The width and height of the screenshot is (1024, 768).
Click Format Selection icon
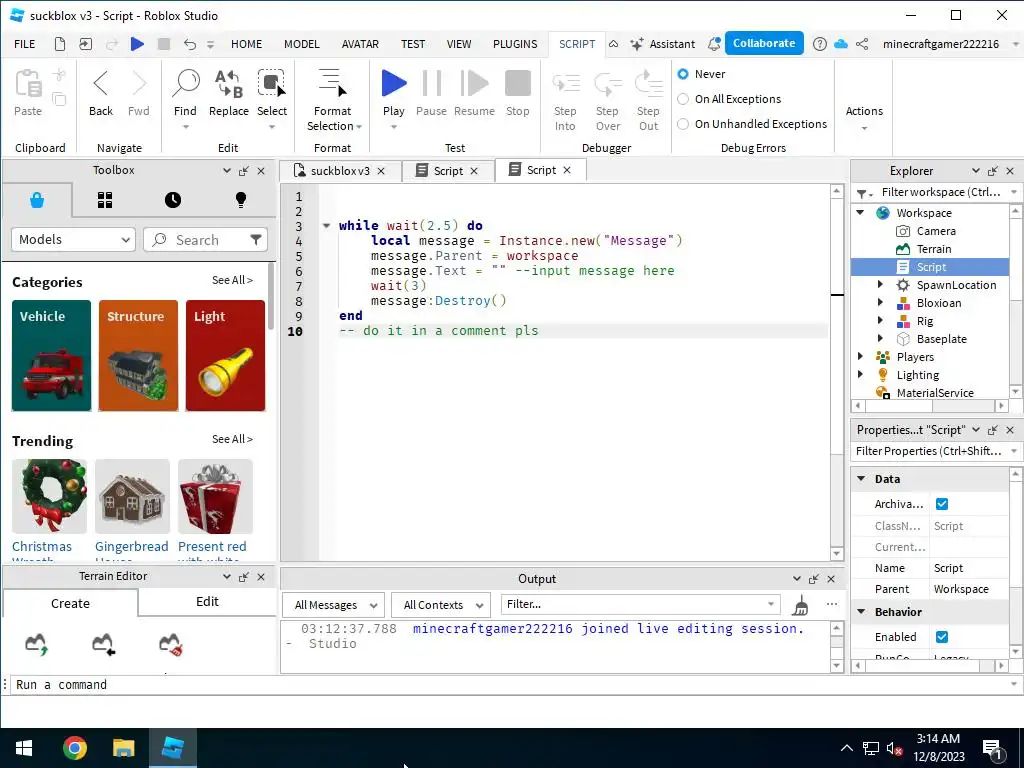point(332,83)
